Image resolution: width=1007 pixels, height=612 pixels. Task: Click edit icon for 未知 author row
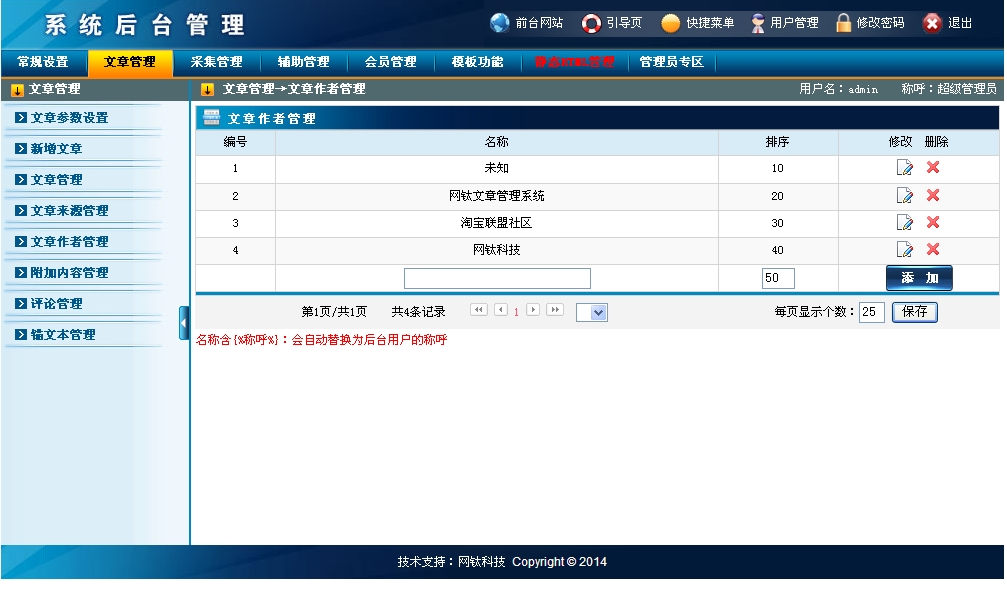pyautogui.click(x=905, y=168)
